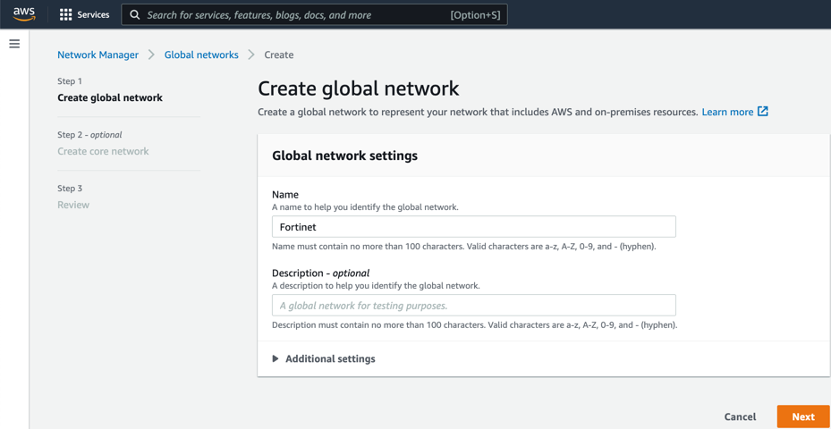The height and width of the screenshot is (430, 832).
Task: Focus the Name field containing Fortinet
Action: point(473,227)
